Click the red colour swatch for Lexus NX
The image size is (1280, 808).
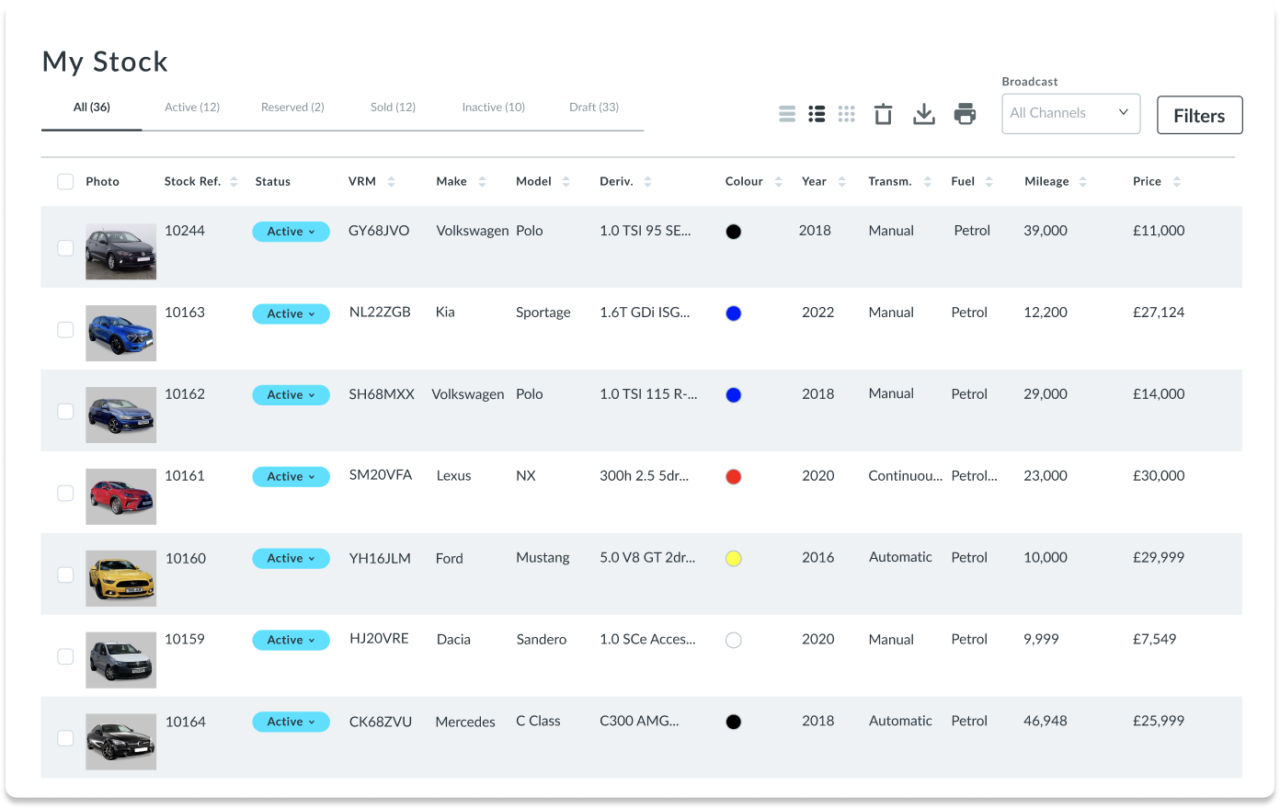[733, 477]
